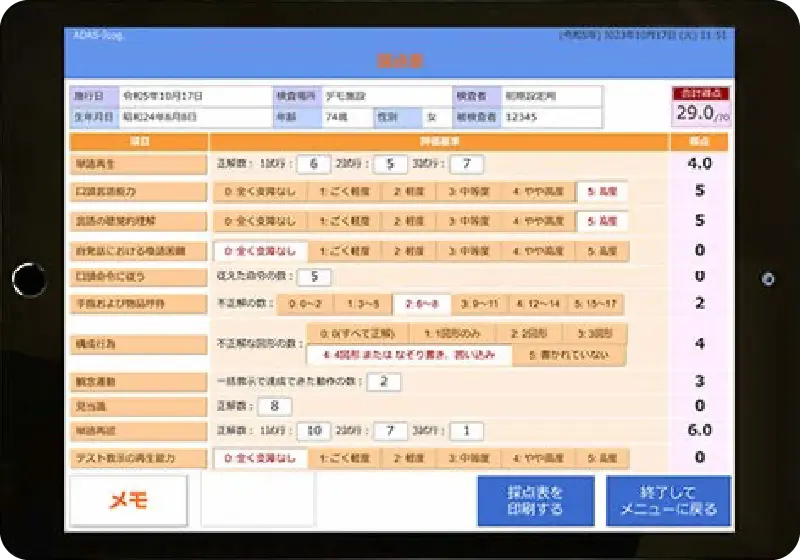Tap 終了してメニューに戻る button
Image resolution: width=800 pixels, height=560 pixels.
(668, 500)
